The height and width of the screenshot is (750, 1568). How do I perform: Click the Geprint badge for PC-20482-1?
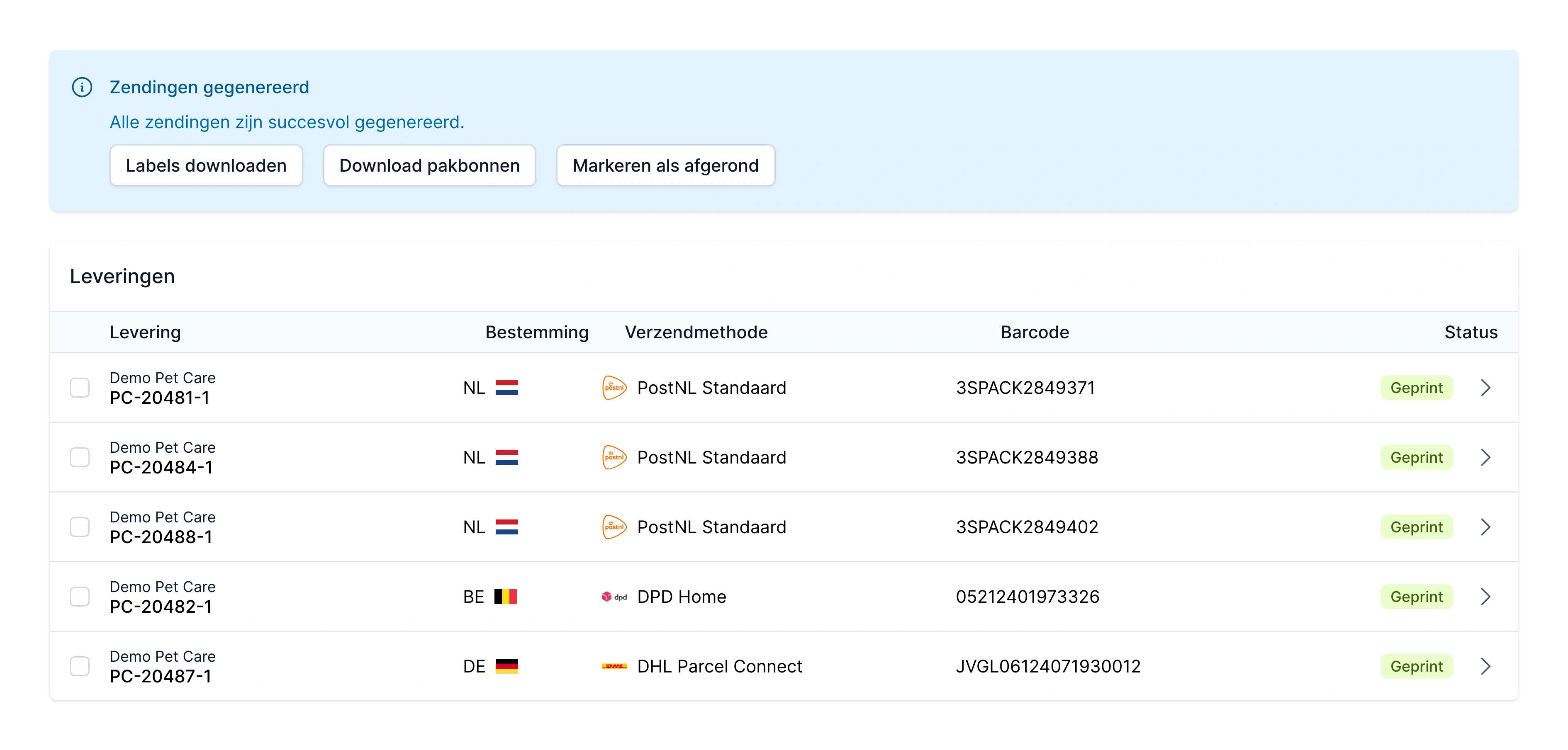click(x=1417, y=597)
